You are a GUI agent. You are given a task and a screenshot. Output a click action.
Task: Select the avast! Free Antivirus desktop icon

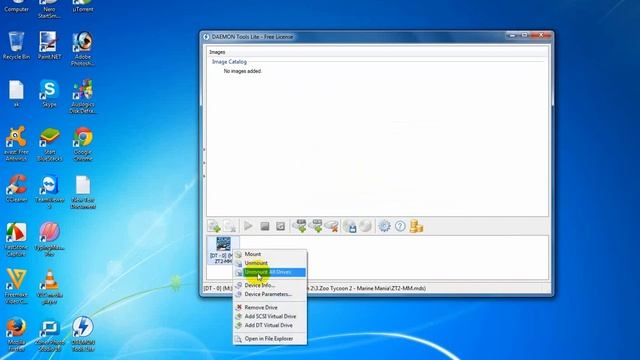[x=16, y=144]
